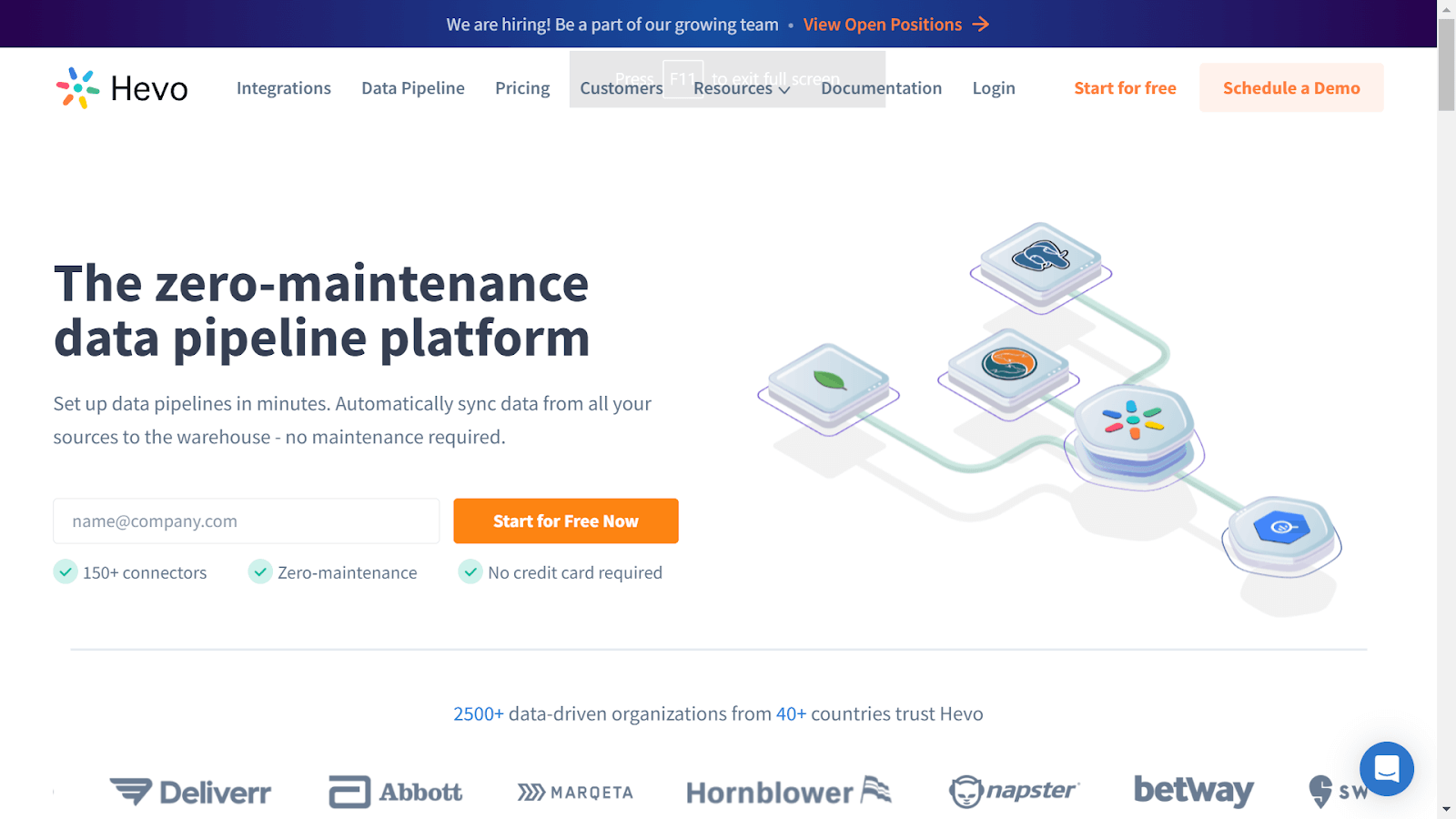
Task: Click the green checkmark beside 150+ connectors
Action: pos(65,571)
